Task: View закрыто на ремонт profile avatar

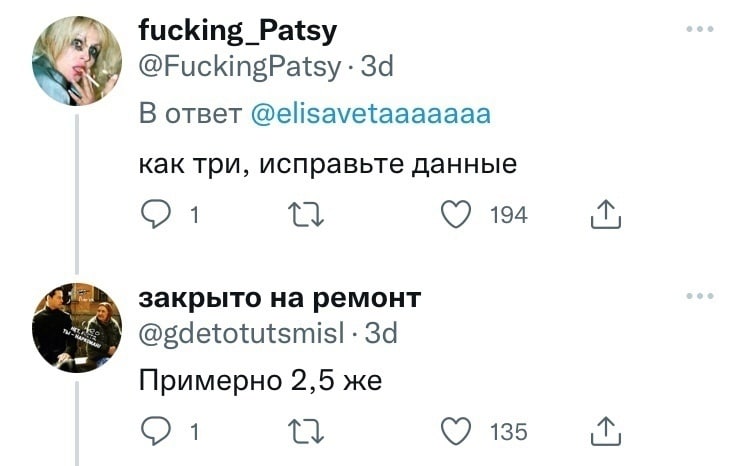Action: click(x=78, y=327)
